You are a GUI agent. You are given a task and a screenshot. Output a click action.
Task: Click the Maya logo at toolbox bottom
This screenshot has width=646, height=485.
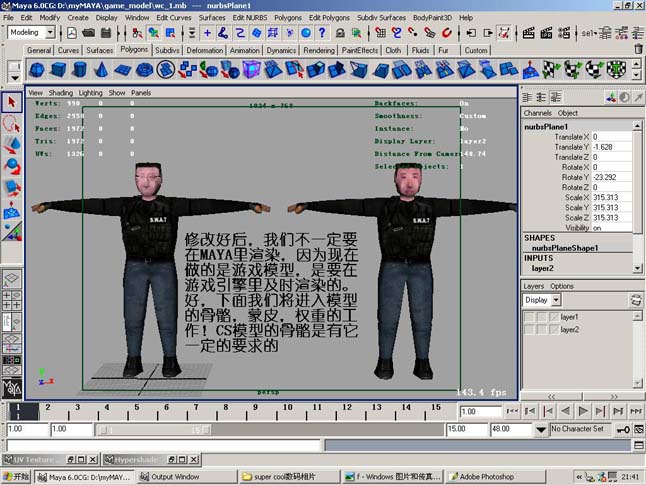point(12,387)
